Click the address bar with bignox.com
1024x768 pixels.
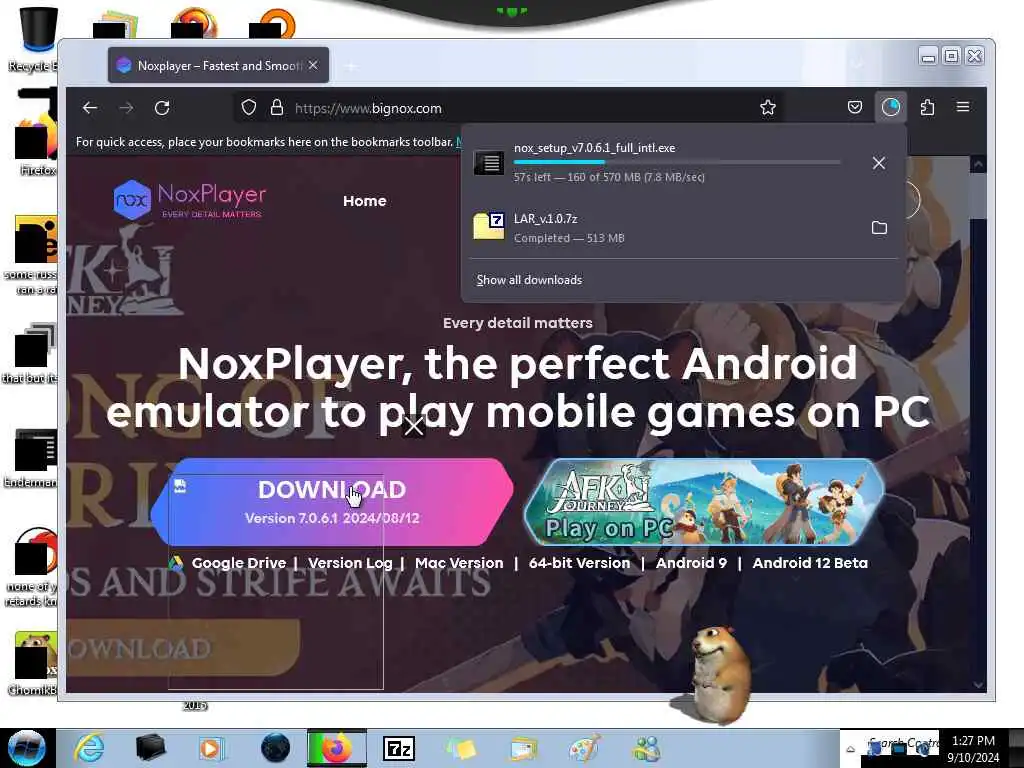click(x=509, y=108)
